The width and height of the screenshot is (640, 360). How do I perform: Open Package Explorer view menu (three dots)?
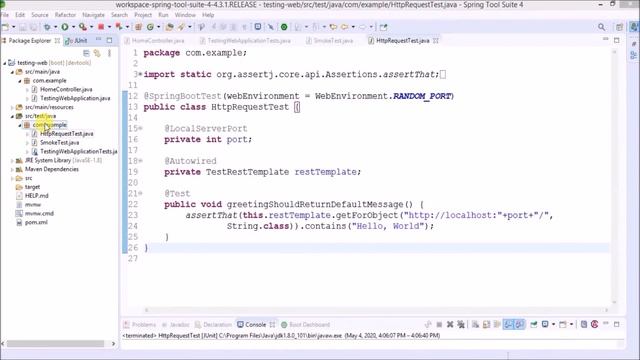tap(109, 53)
